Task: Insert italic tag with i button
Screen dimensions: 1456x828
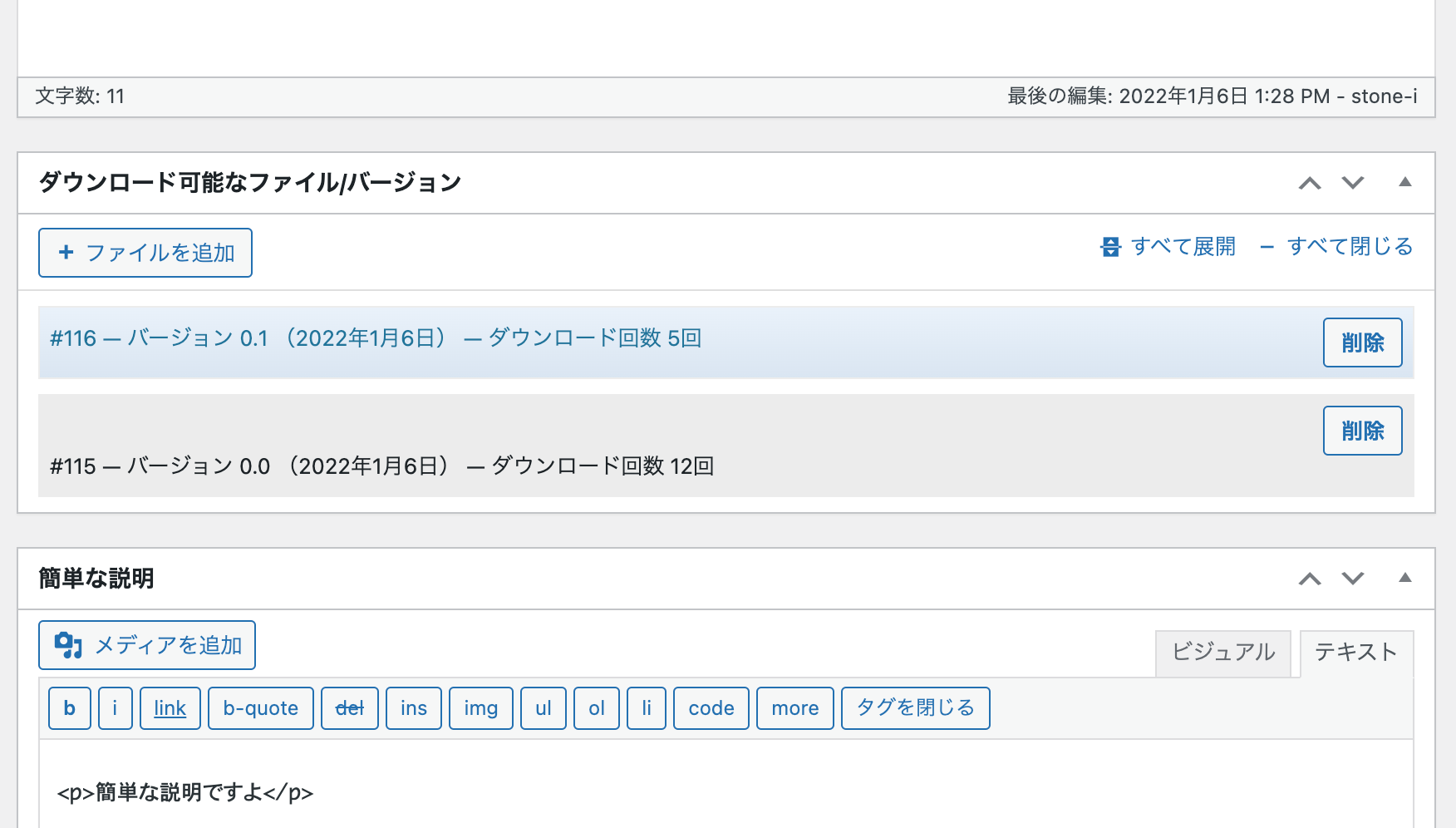Action: (116, 708)
